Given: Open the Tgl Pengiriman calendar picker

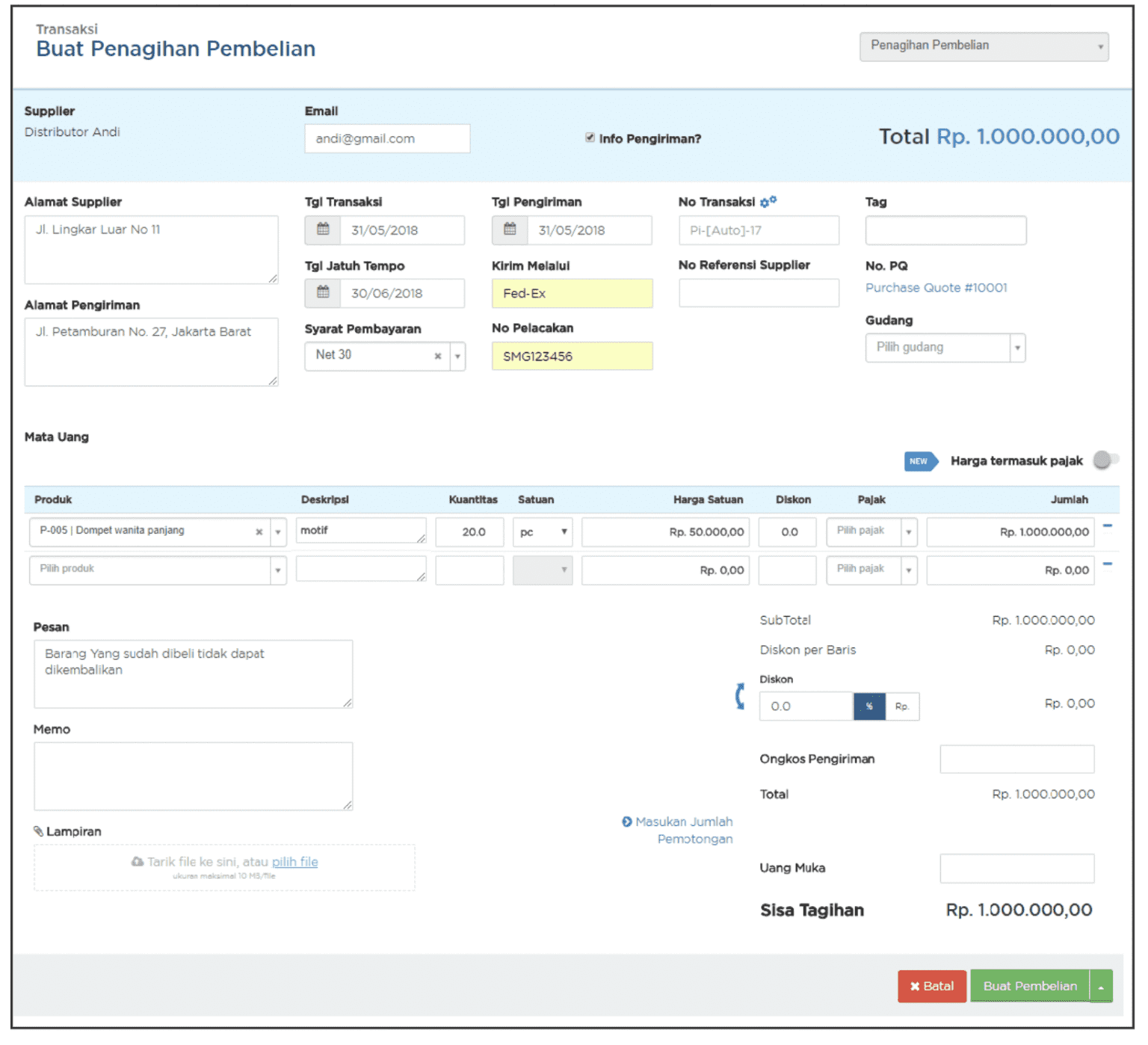Looking at the screenshot, I should coord(510,230).
